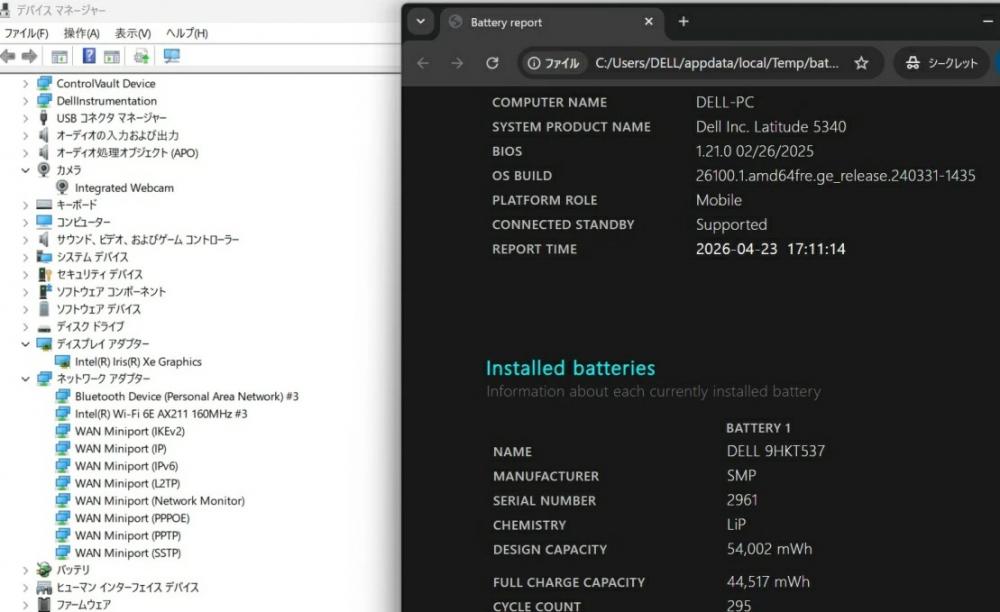Select WAN Miniport (PPPOE)
Screen dimensions: 1000x612
point(132,518)
